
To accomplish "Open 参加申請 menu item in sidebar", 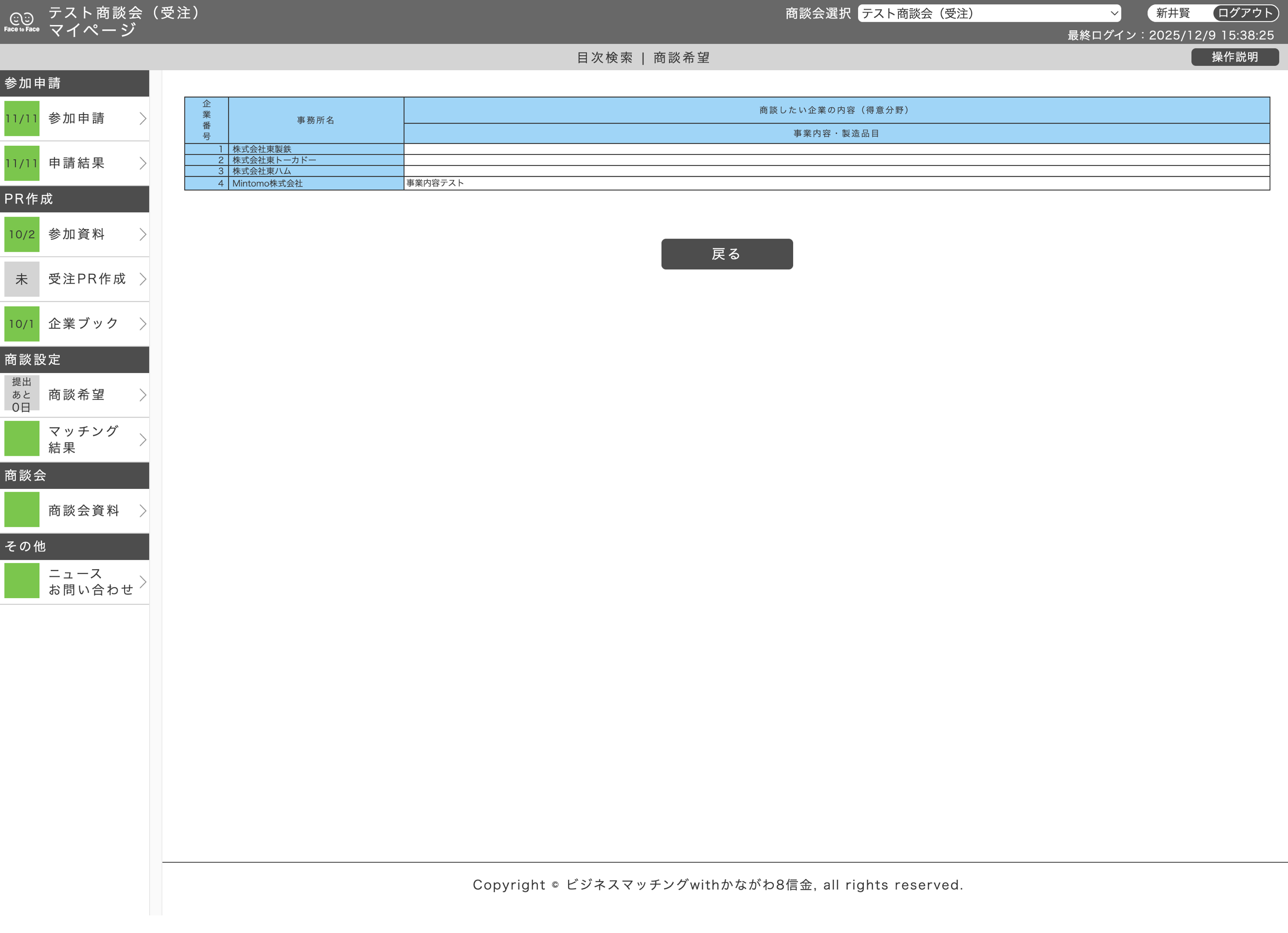I will [x=76, y=118].
